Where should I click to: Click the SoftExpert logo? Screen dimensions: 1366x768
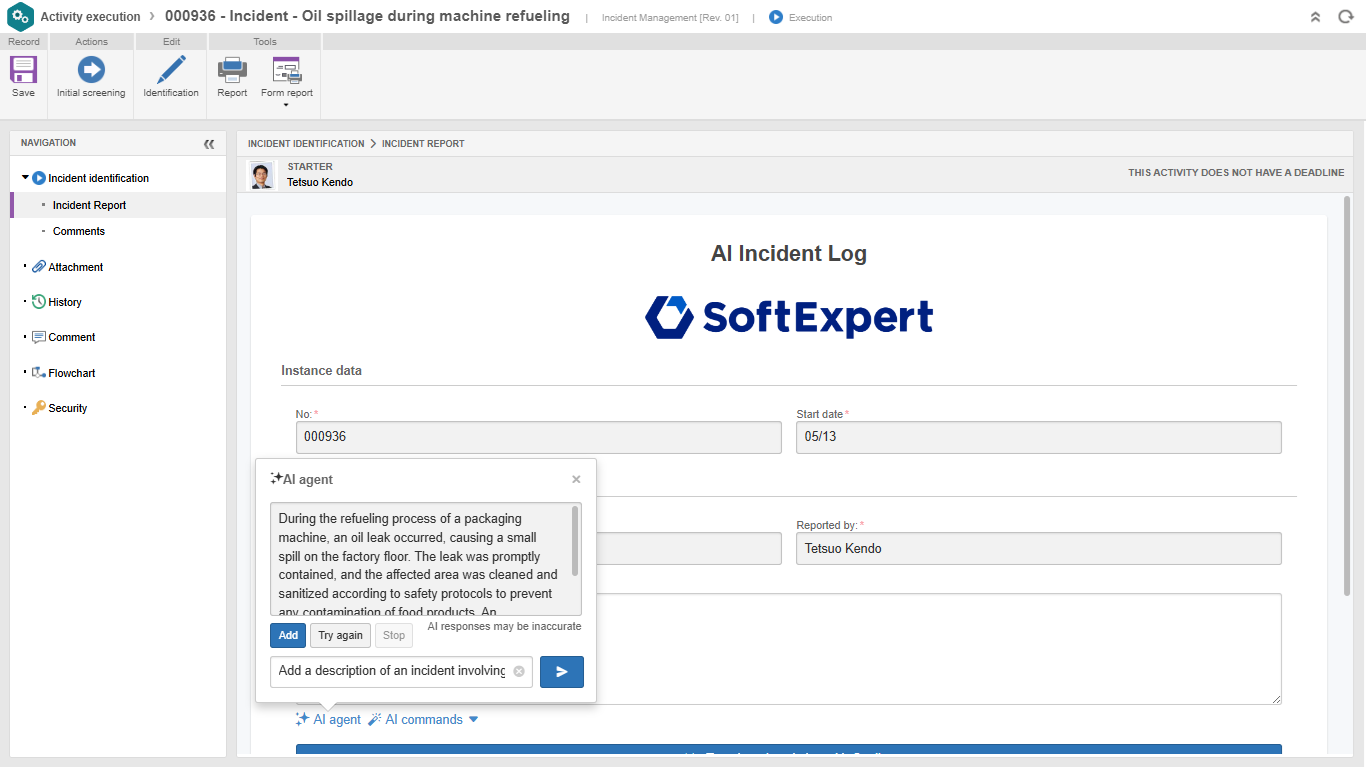click(x=789, y=316)
